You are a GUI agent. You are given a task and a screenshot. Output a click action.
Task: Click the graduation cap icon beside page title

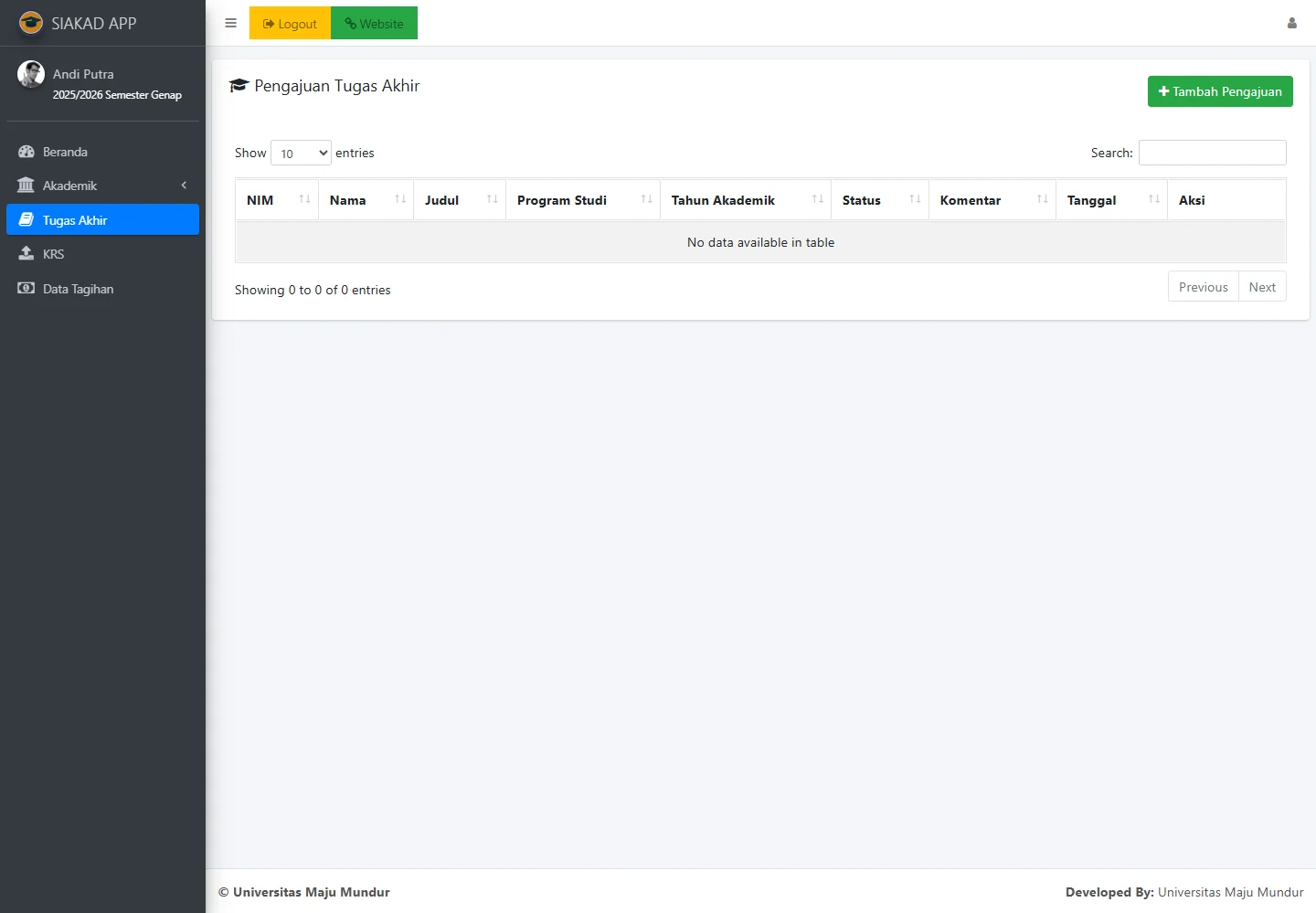tap(239, 86)
